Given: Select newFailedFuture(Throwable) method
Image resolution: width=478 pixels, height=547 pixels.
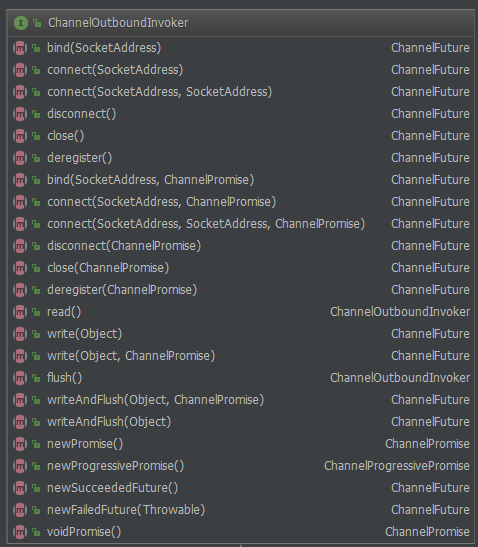Looking at the screenshot, I should (x=126, y=510).
